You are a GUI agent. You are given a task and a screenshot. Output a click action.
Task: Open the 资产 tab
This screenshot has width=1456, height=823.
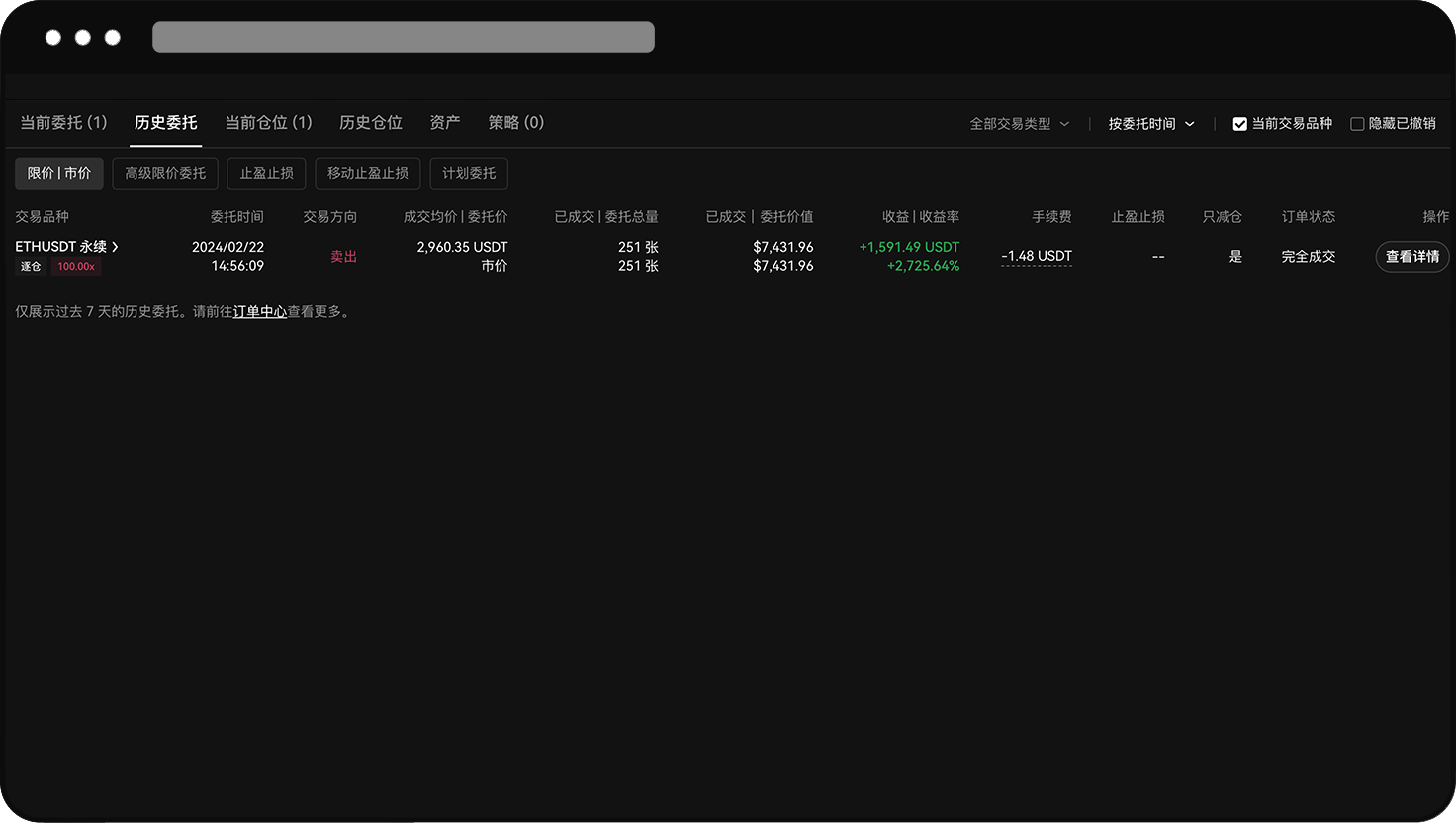coord(444,122)
